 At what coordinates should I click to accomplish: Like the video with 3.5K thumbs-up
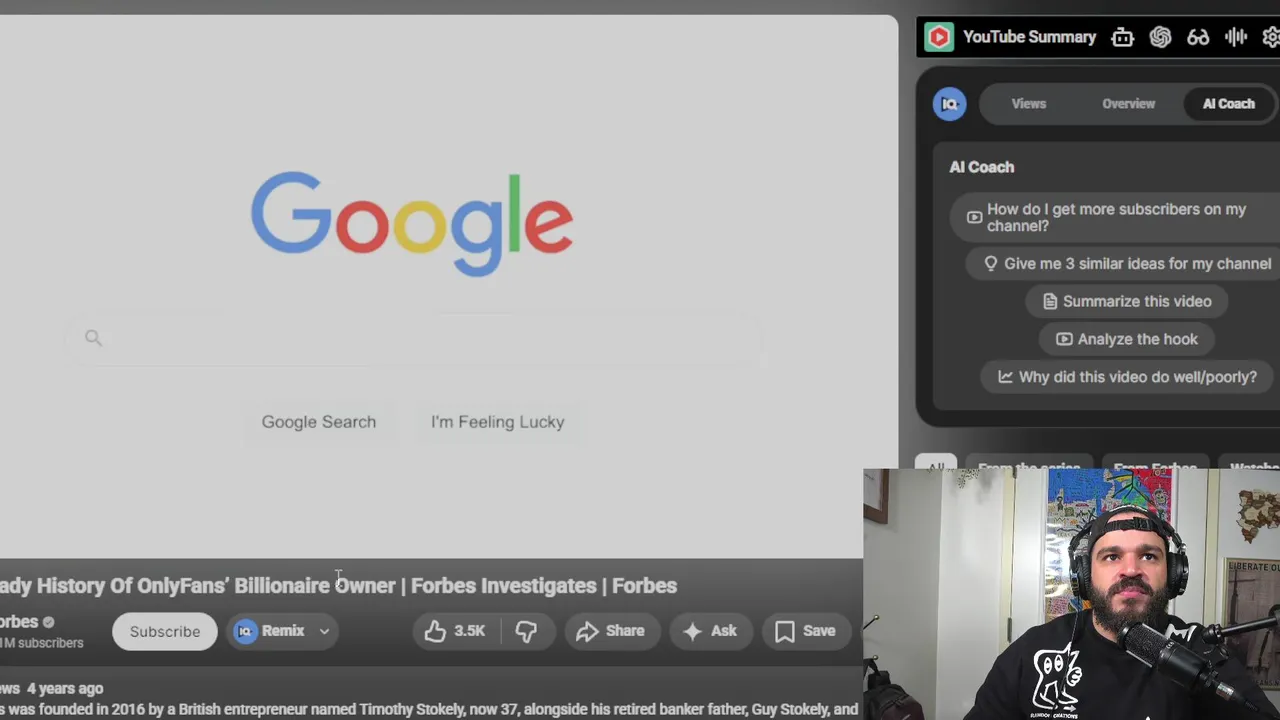tap(455, 631)
